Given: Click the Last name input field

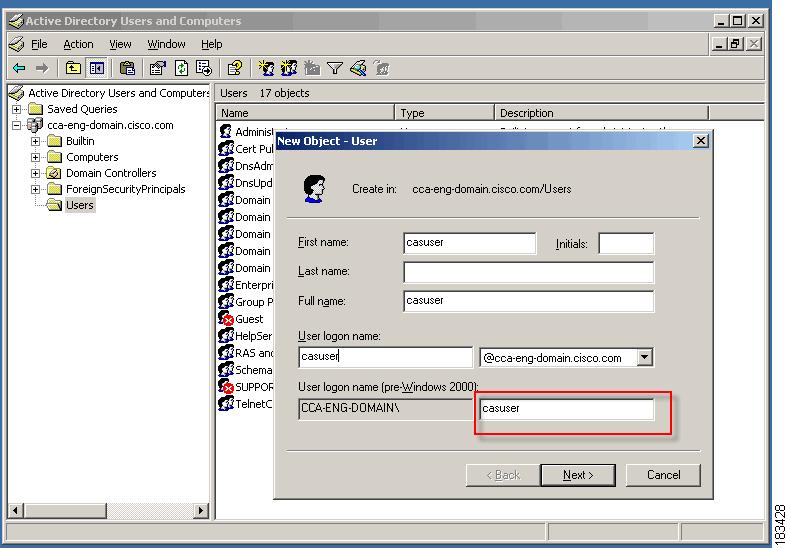Looking at the screenshot, I should click(x=529, y=272).
